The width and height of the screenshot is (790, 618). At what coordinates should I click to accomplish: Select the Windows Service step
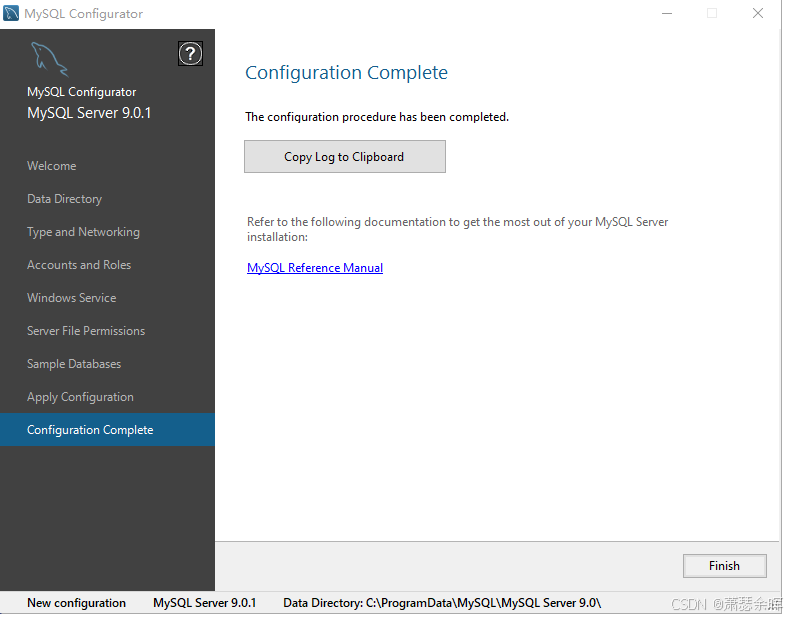coord(71,298)
